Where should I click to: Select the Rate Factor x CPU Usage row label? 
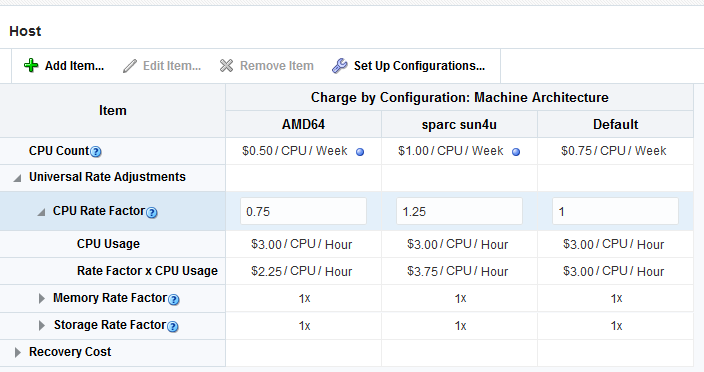pyautogui.click(x=147, y=271)
